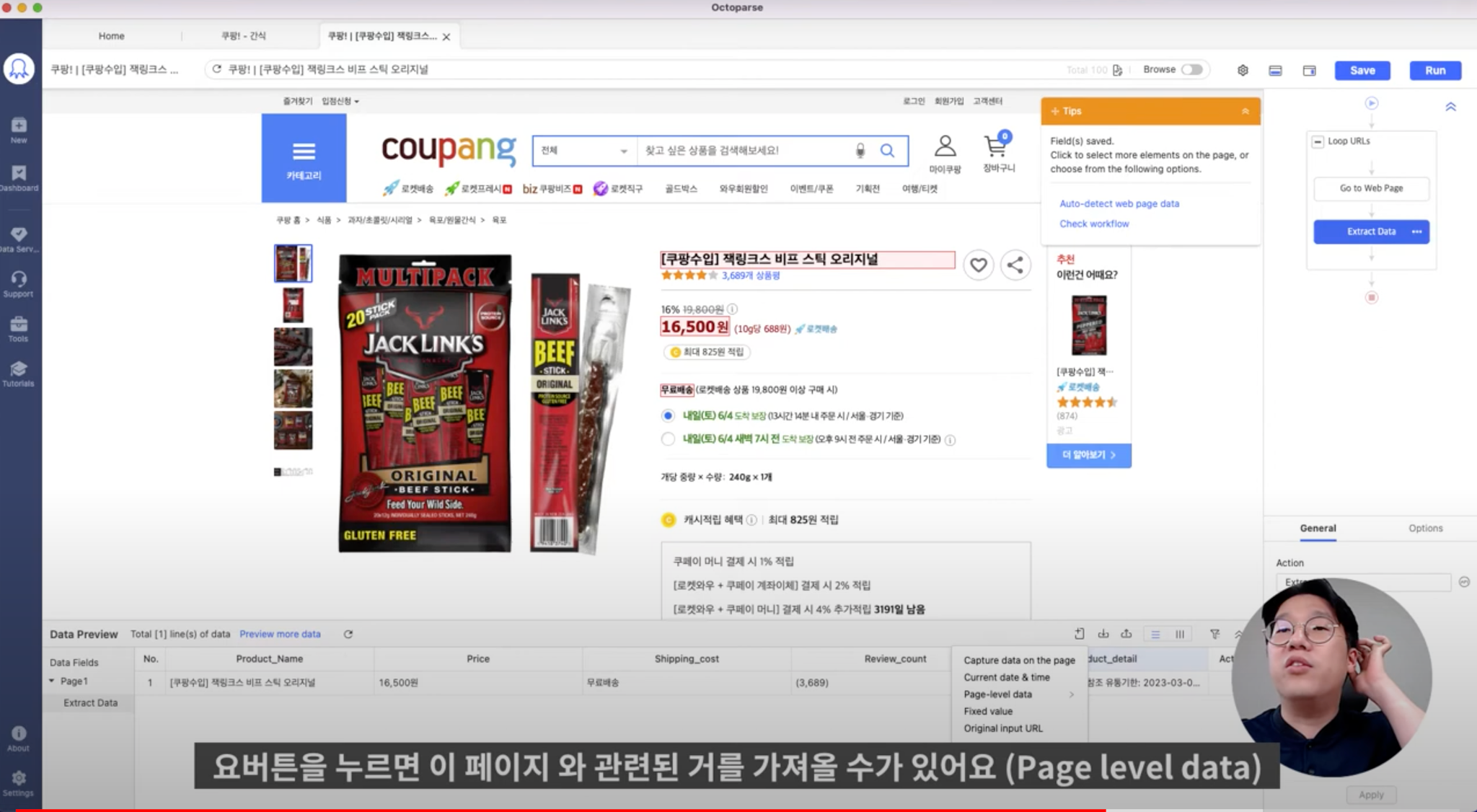Image resolution: width=1477 pixels, height=812 pixels.
Task: Select Go to Web Page step
Action: click(1371, 188)
